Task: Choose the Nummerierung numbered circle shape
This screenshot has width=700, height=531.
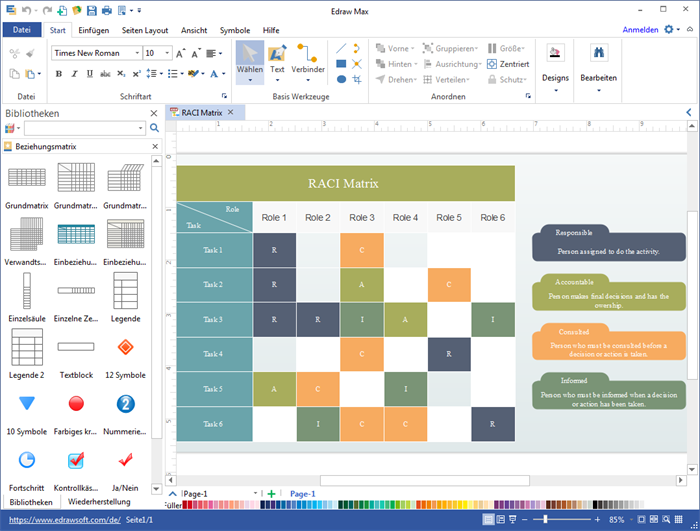Action: click(125, 411)
